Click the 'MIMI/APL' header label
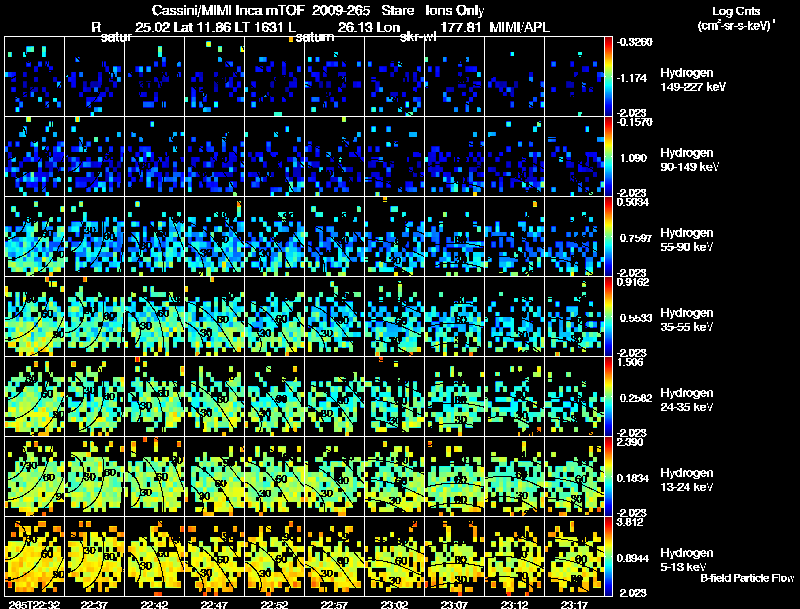Viewport: 800px width, 609px height. (519, 27)
